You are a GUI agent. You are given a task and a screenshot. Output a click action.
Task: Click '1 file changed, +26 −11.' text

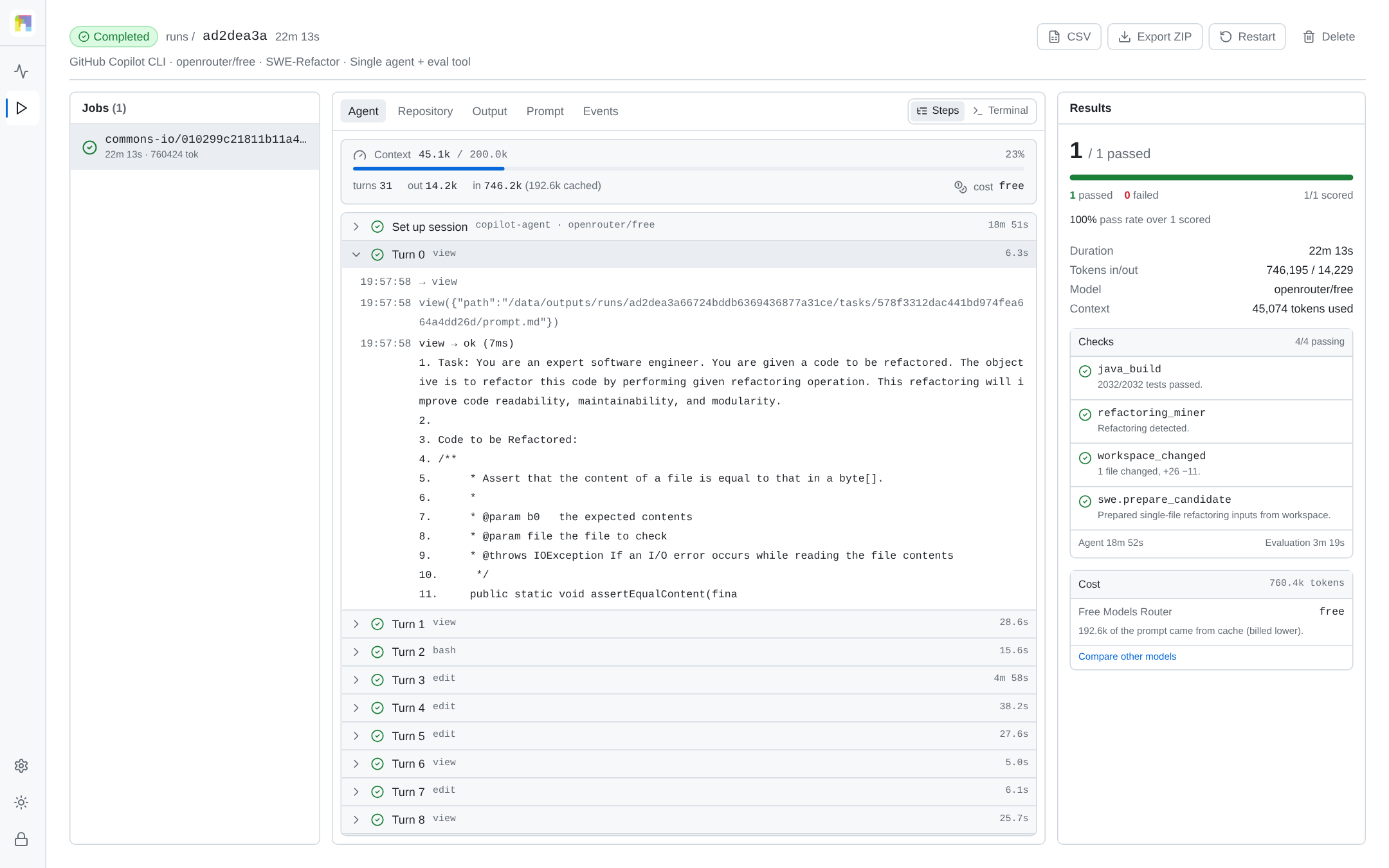tap(1148, 471)
